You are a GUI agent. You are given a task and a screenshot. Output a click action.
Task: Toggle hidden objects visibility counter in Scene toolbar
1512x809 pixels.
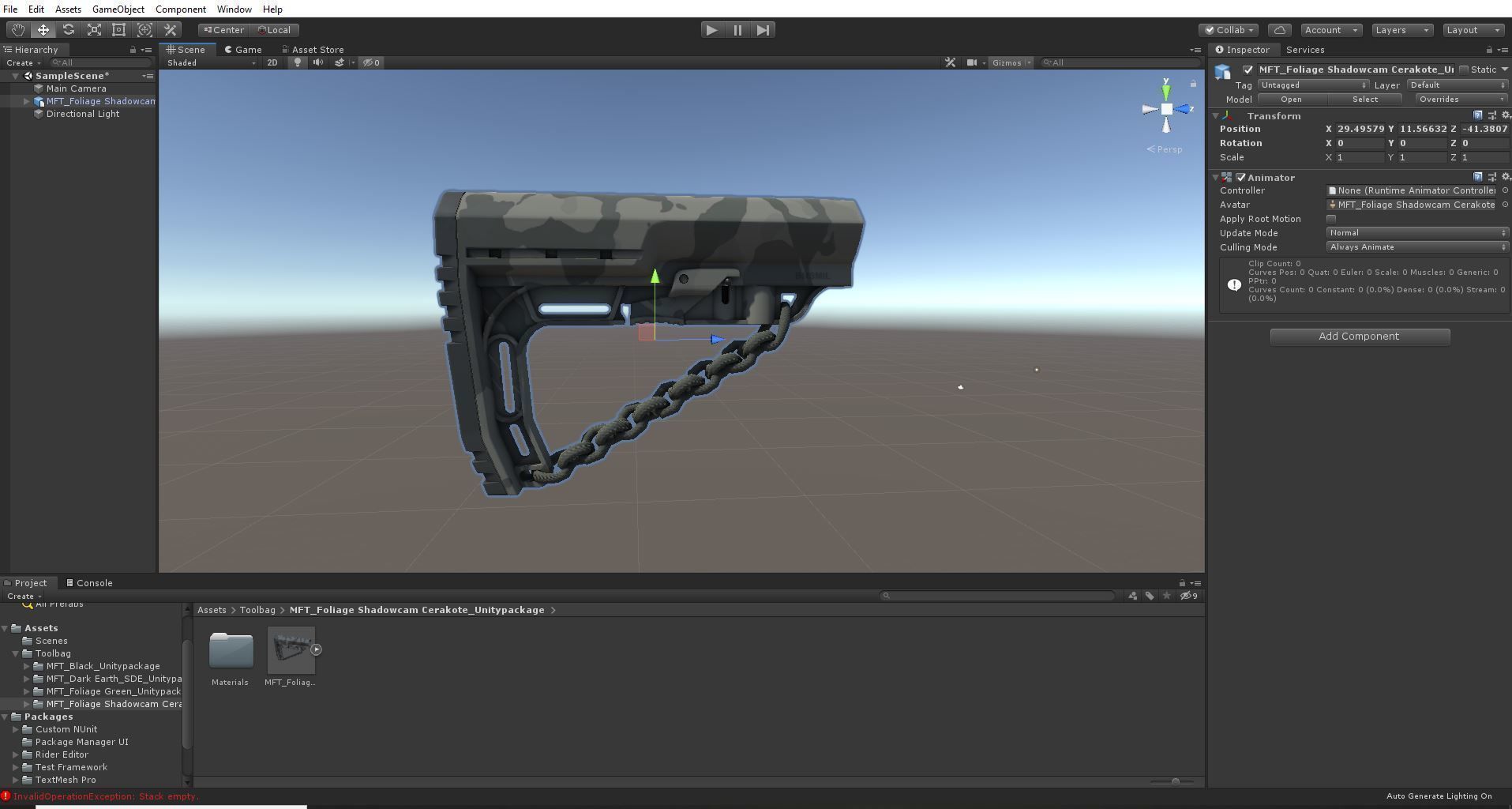tap(371, 62)
